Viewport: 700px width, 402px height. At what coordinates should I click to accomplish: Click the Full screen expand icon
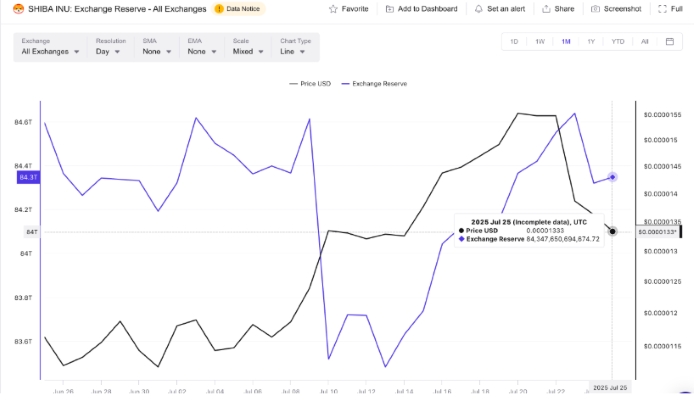point(662,9)
